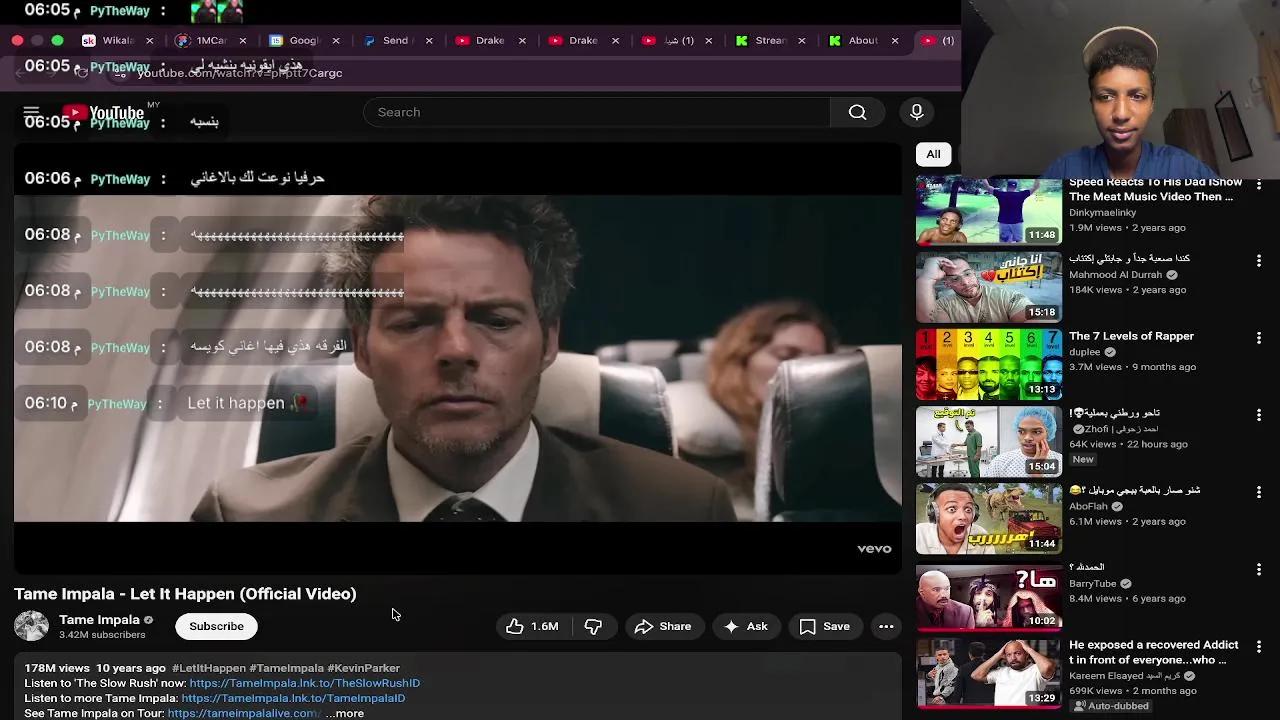Open the YouTube guide hamburger menu
1280x720 pixels.
[x=31, y=112]
